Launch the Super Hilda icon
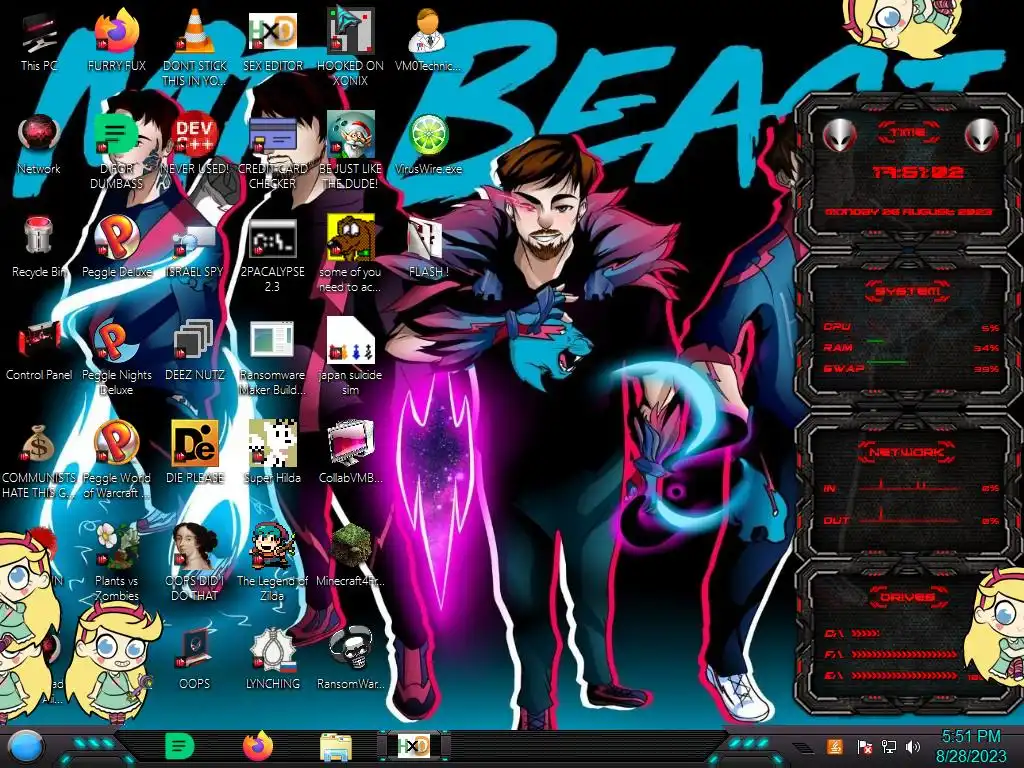The image size is (1024, 768). coord(272,443)
